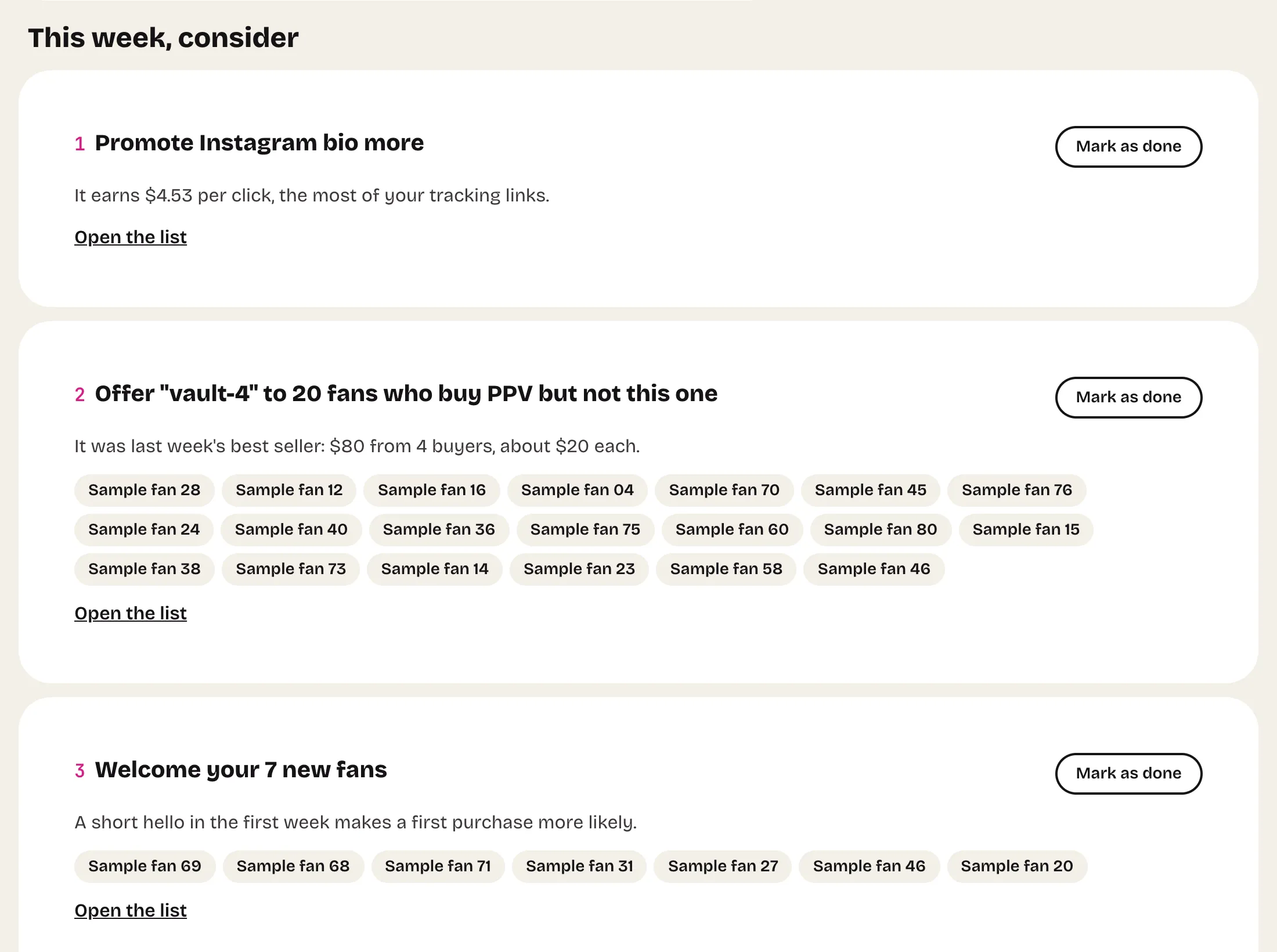
Task: Select the Sample fan 38 chip
Action: point(145,569)
